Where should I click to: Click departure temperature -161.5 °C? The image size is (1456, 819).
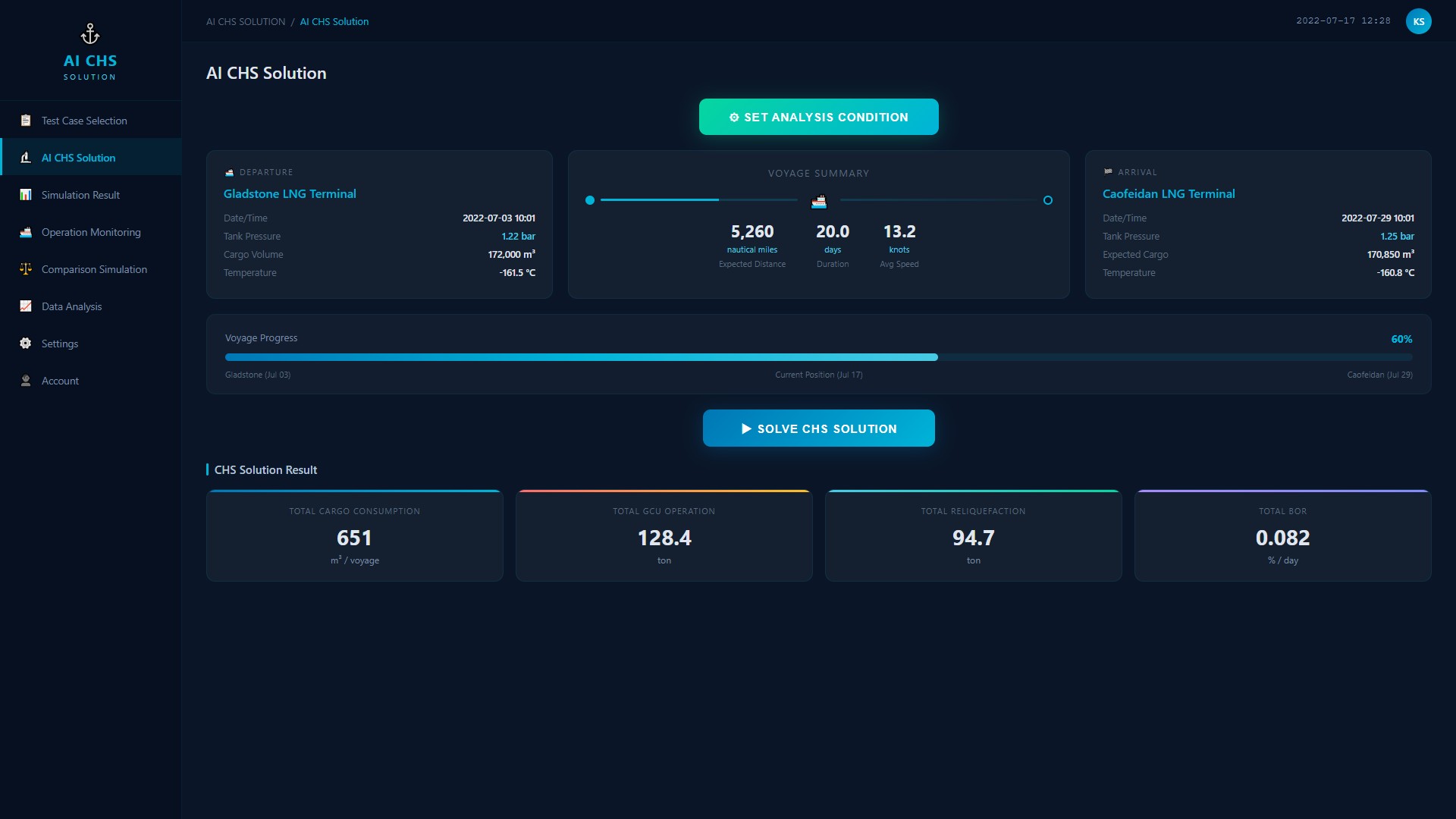[517, 273]
